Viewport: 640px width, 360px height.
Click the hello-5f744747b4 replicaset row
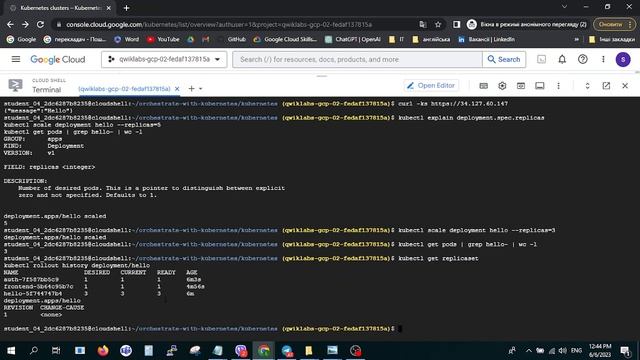point(99,293)
